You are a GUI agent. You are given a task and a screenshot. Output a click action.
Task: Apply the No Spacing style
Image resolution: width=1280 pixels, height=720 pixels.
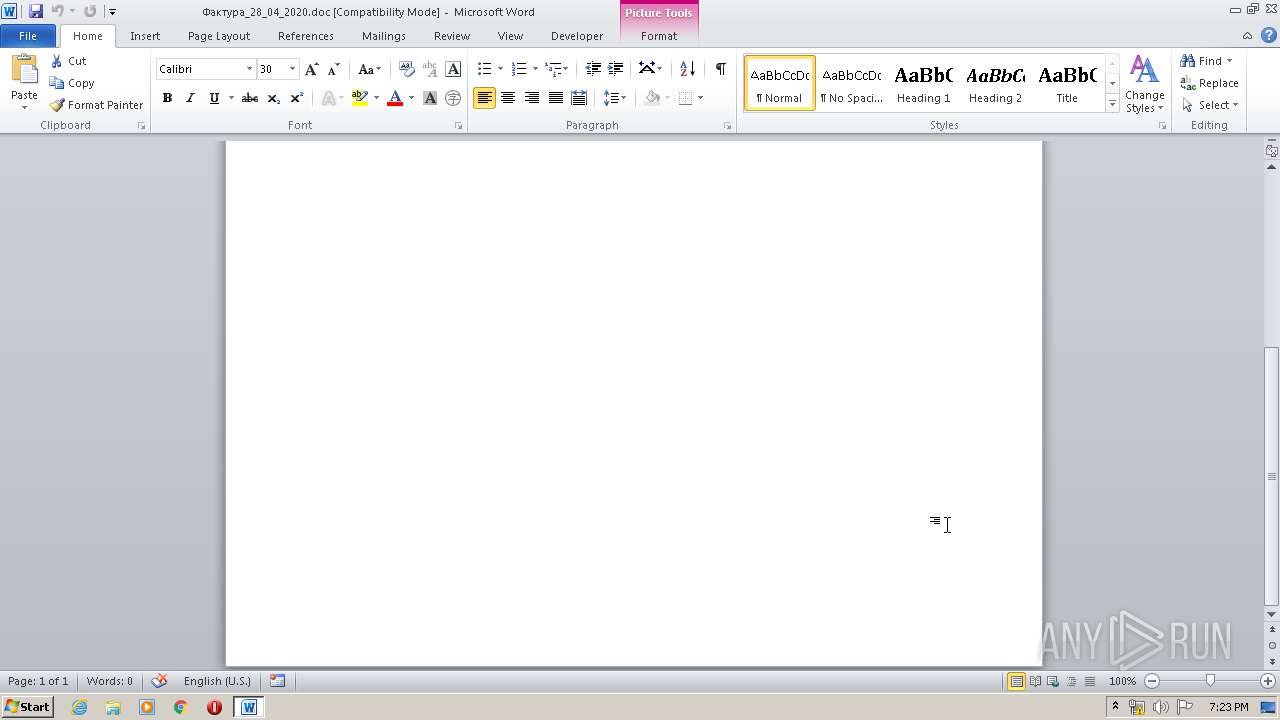pos(851,83)
